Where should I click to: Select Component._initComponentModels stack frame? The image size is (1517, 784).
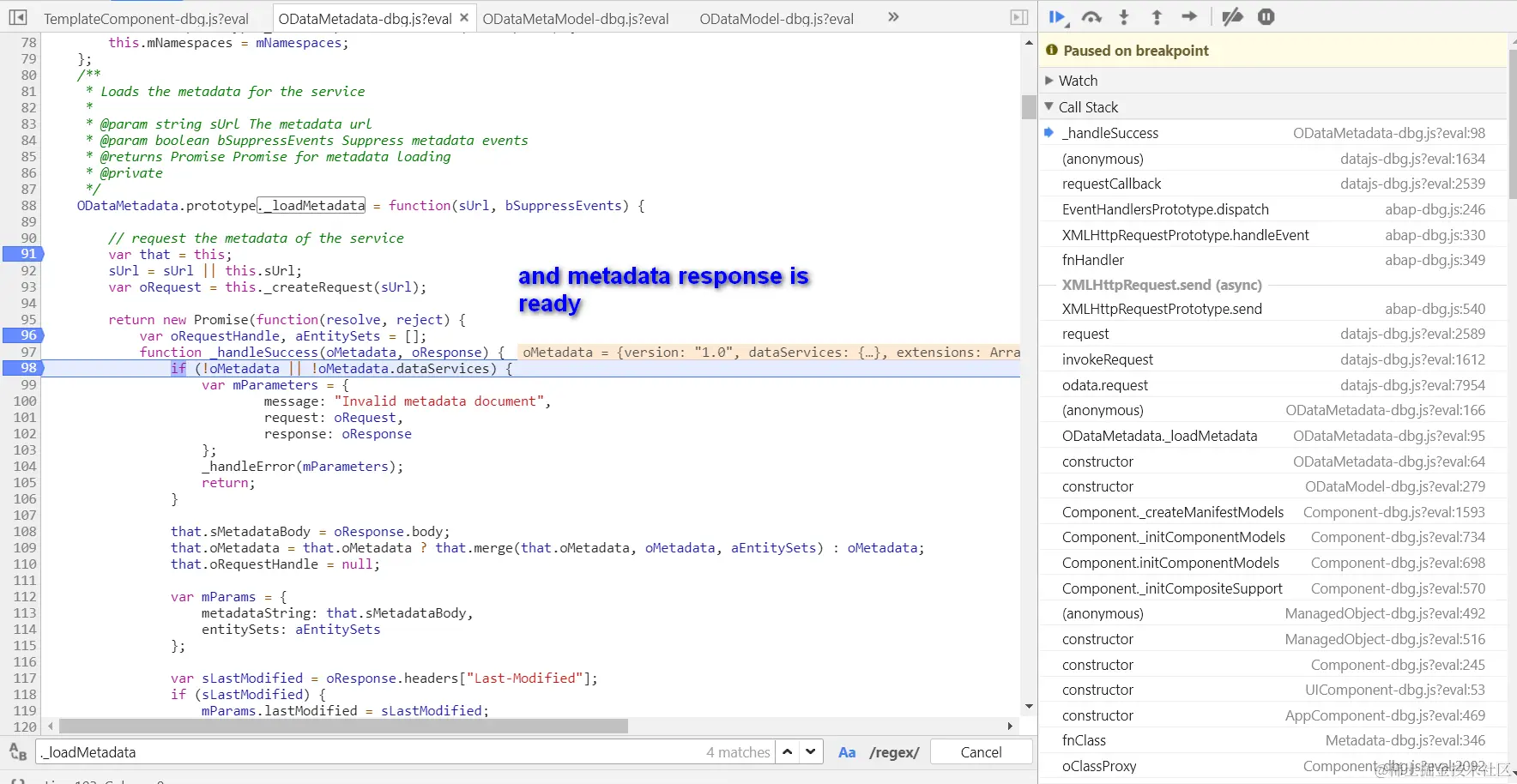[x=1273, y=537]
